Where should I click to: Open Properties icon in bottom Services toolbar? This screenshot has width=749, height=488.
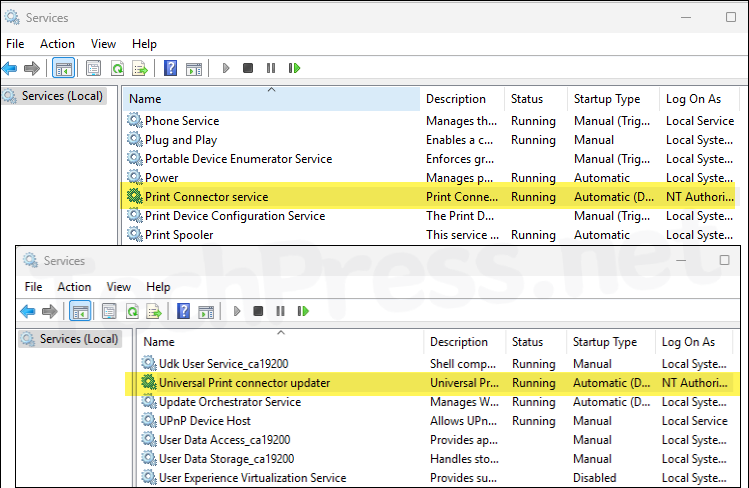109,311
